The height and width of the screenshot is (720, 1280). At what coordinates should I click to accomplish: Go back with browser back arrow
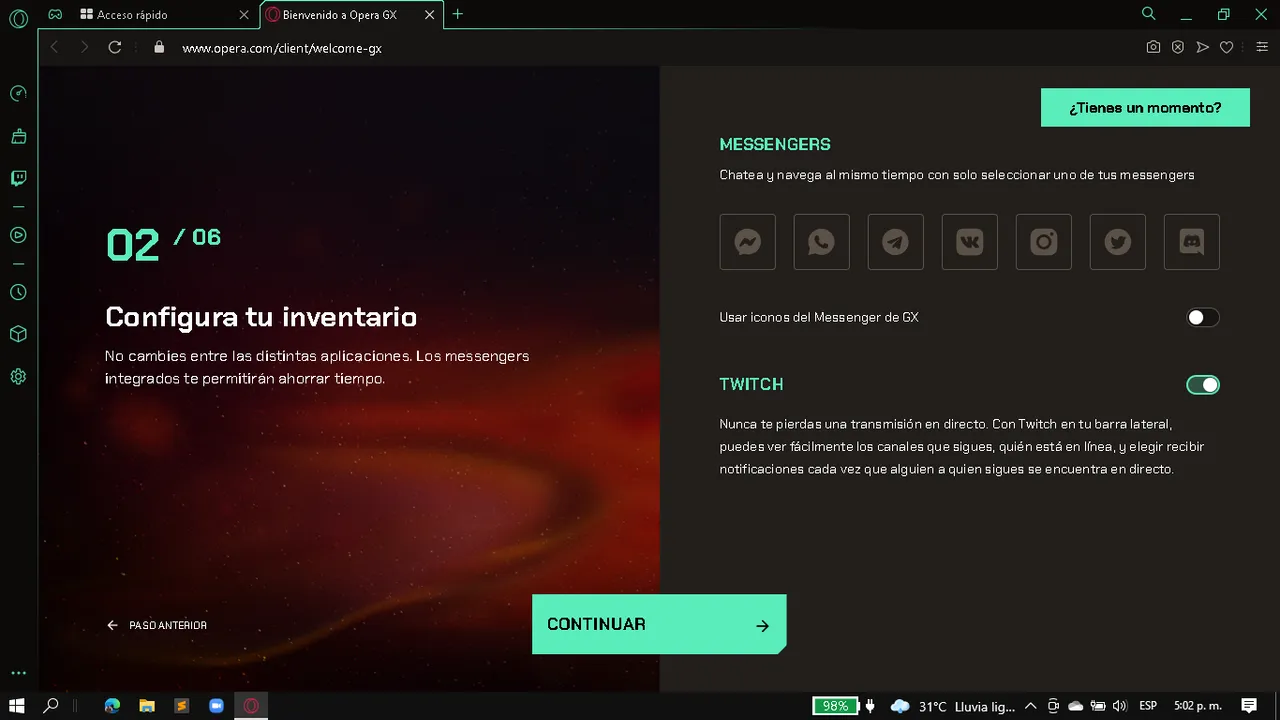(54, 47)
